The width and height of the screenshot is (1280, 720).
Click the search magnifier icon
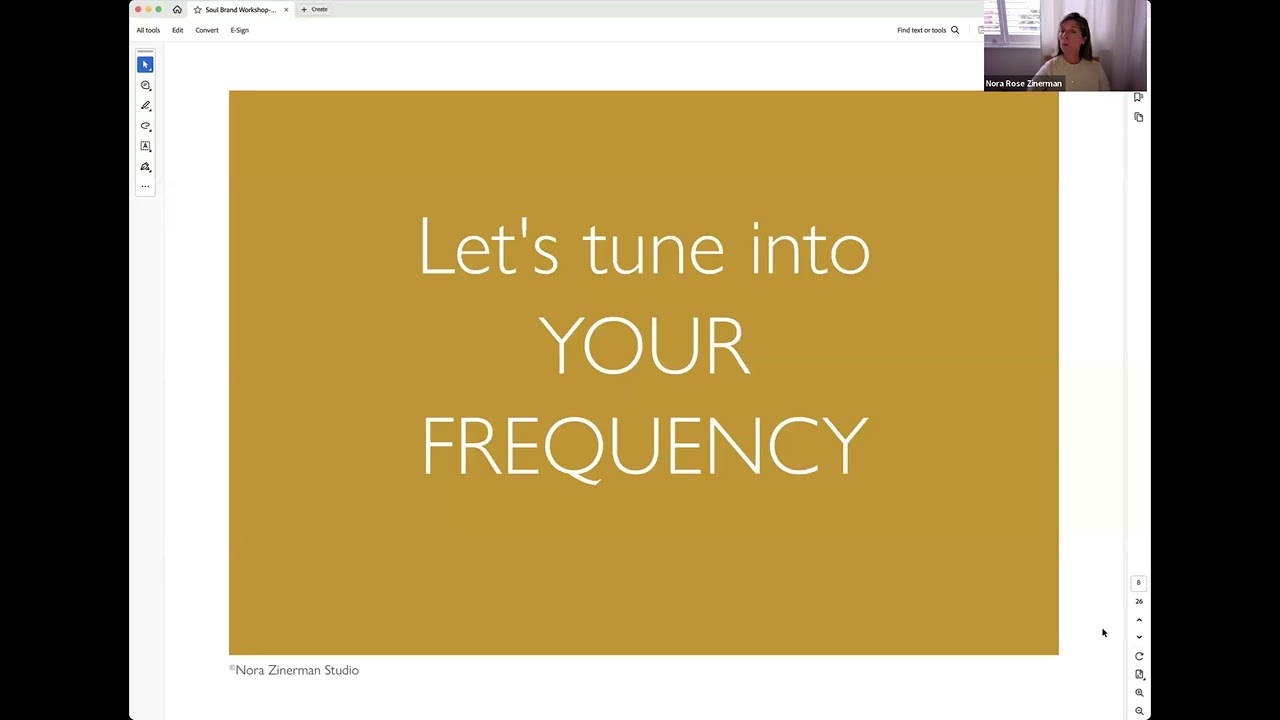(955, 30)
